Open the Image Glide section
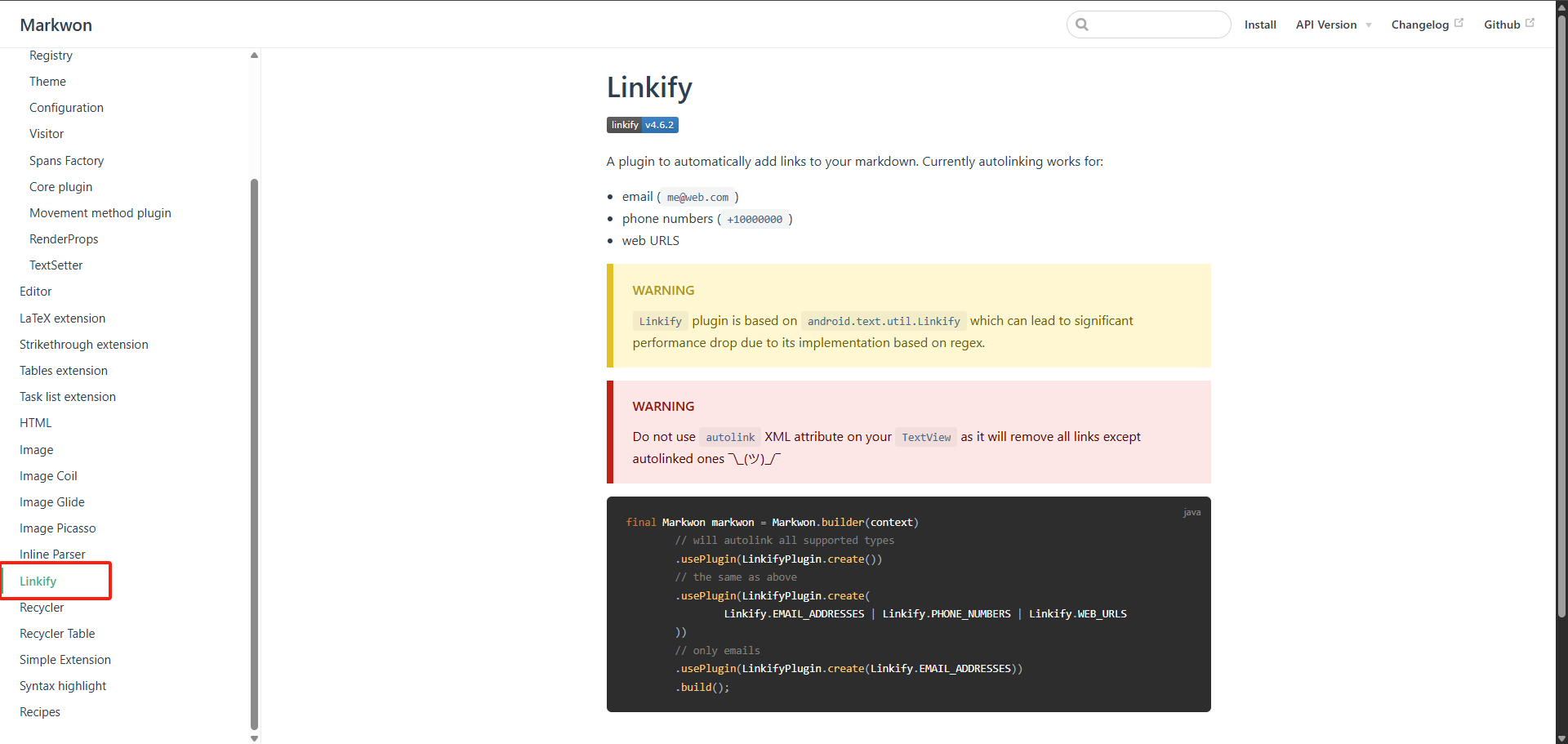The image size is (1568, 744). coord(51,501)
